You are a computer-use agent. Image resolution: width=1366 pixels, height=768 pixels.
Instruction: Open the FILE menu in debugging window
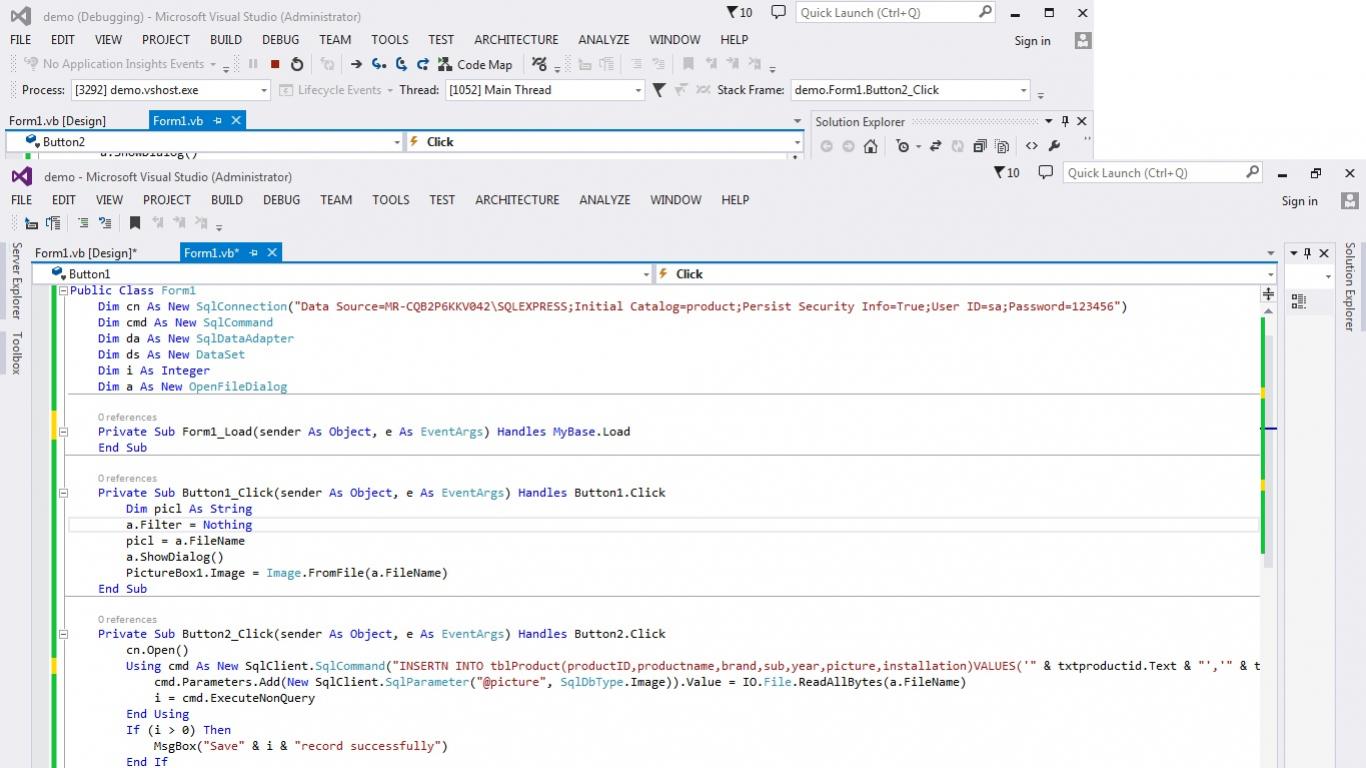point(21,40)
